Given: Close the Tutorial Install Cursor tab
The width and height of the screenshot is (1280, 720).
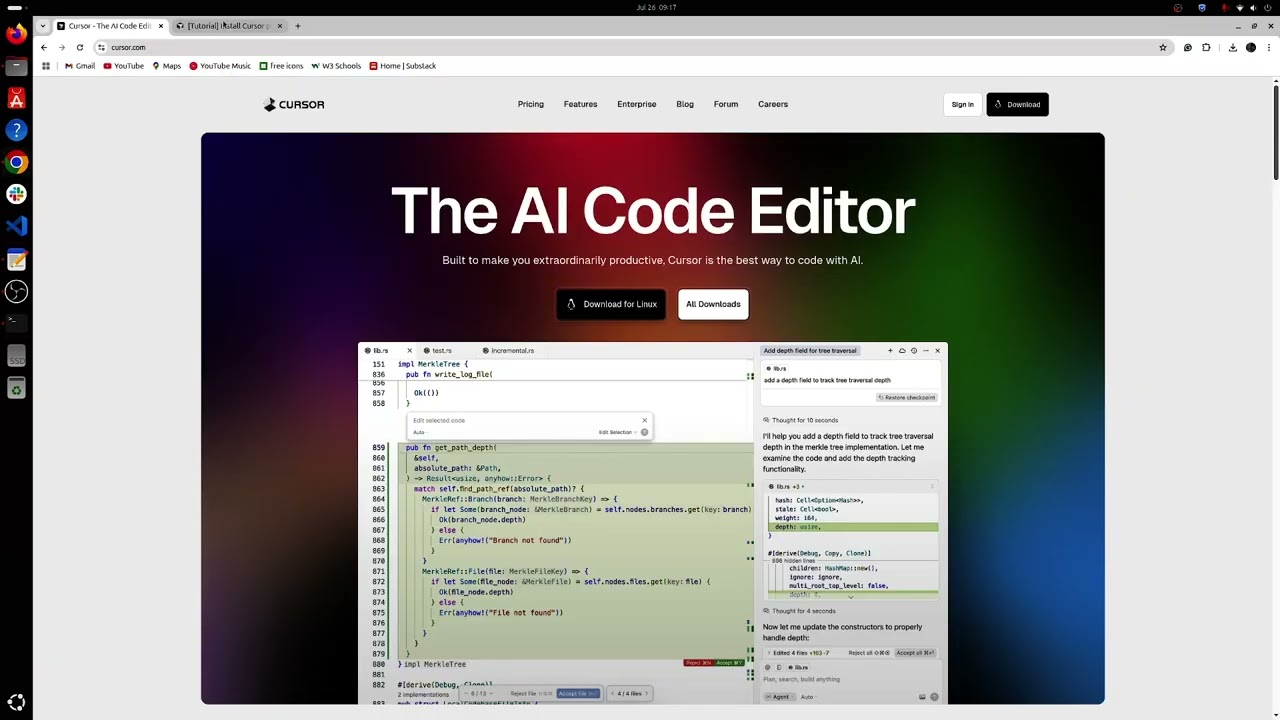Looking at the screenshot, I should (x=279, y=26).
